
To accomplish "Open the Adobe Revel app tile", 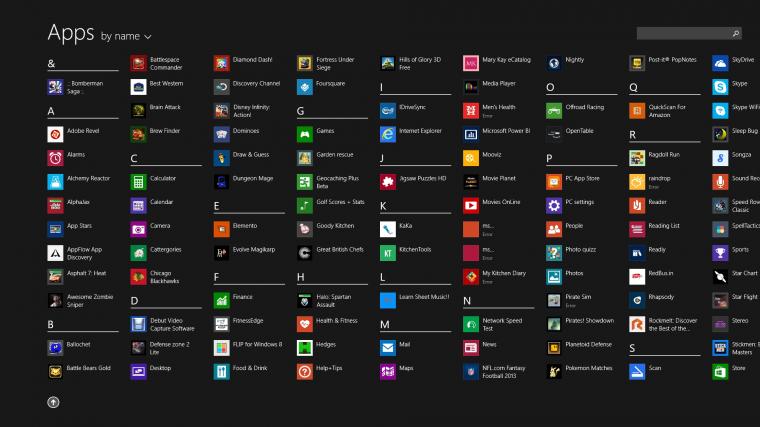I will (x=55, y=134).
